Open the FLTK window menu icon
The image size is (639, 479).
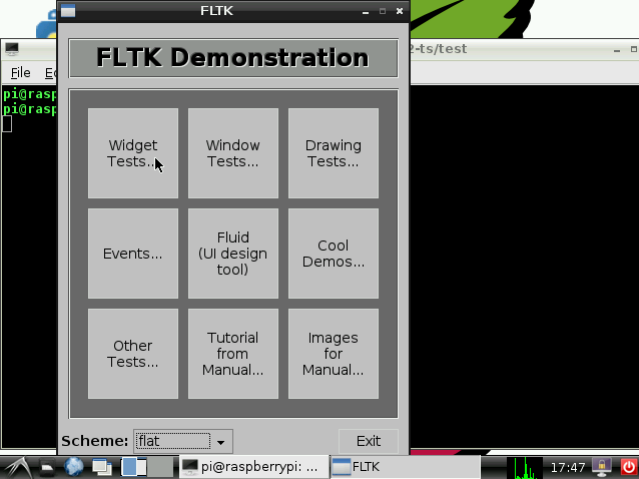pos(68,11)
